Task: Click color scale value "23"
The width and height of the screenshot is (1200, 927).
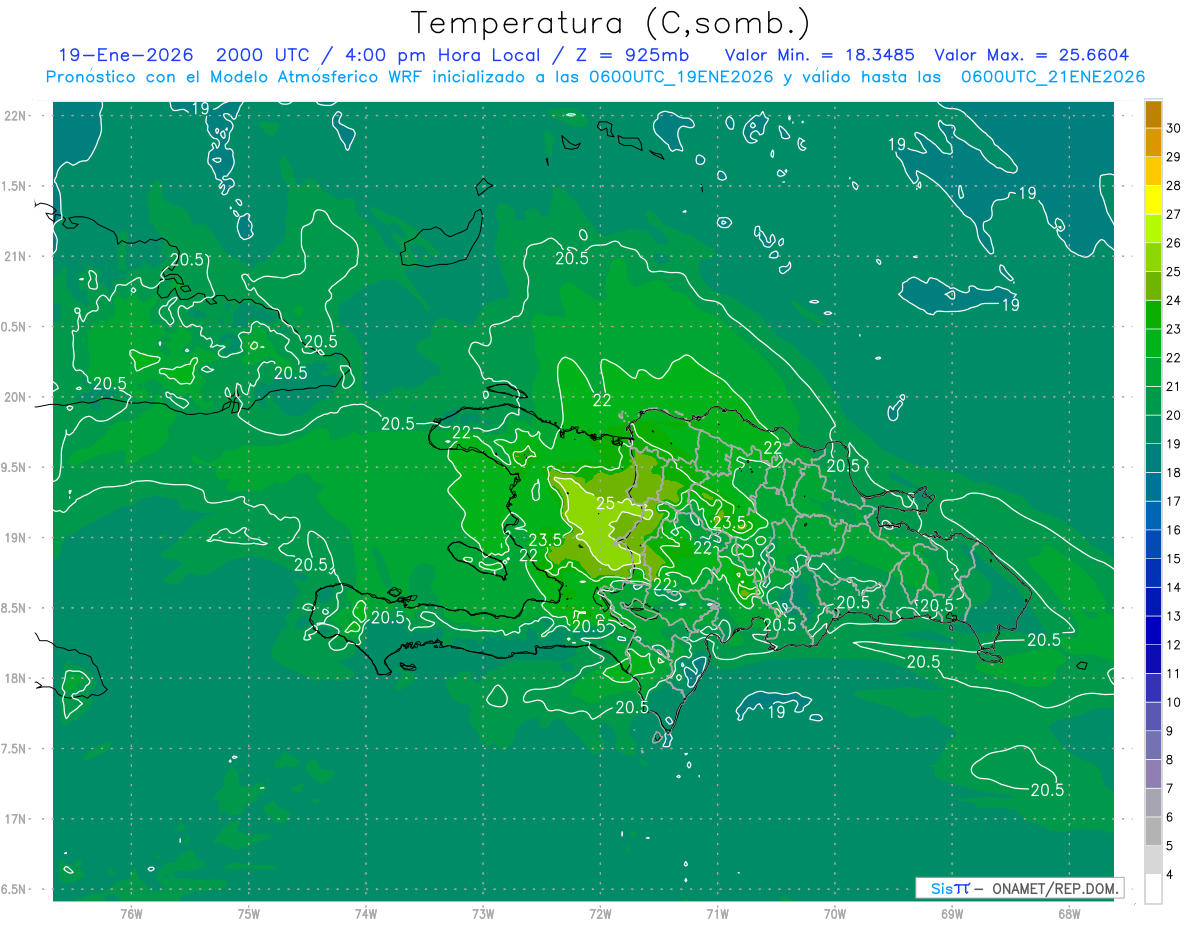Action: 1174,329
